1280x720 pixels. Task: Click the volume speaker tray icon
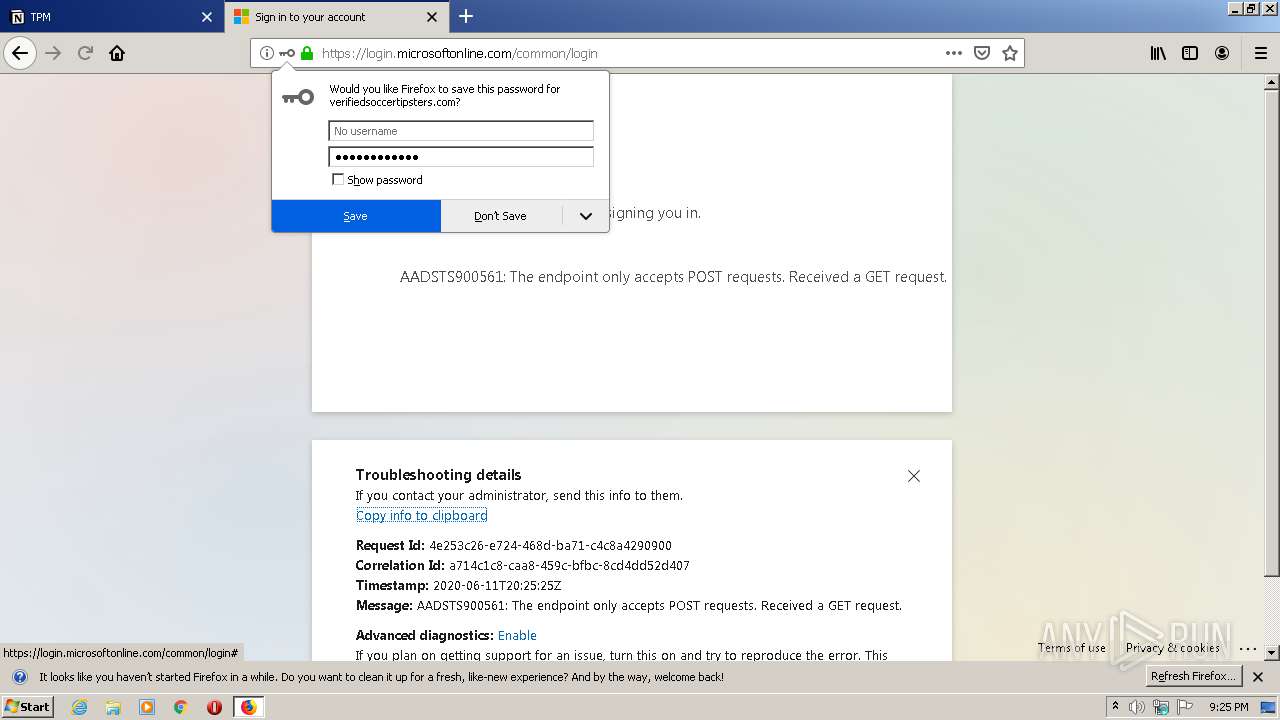(1137, 707)
